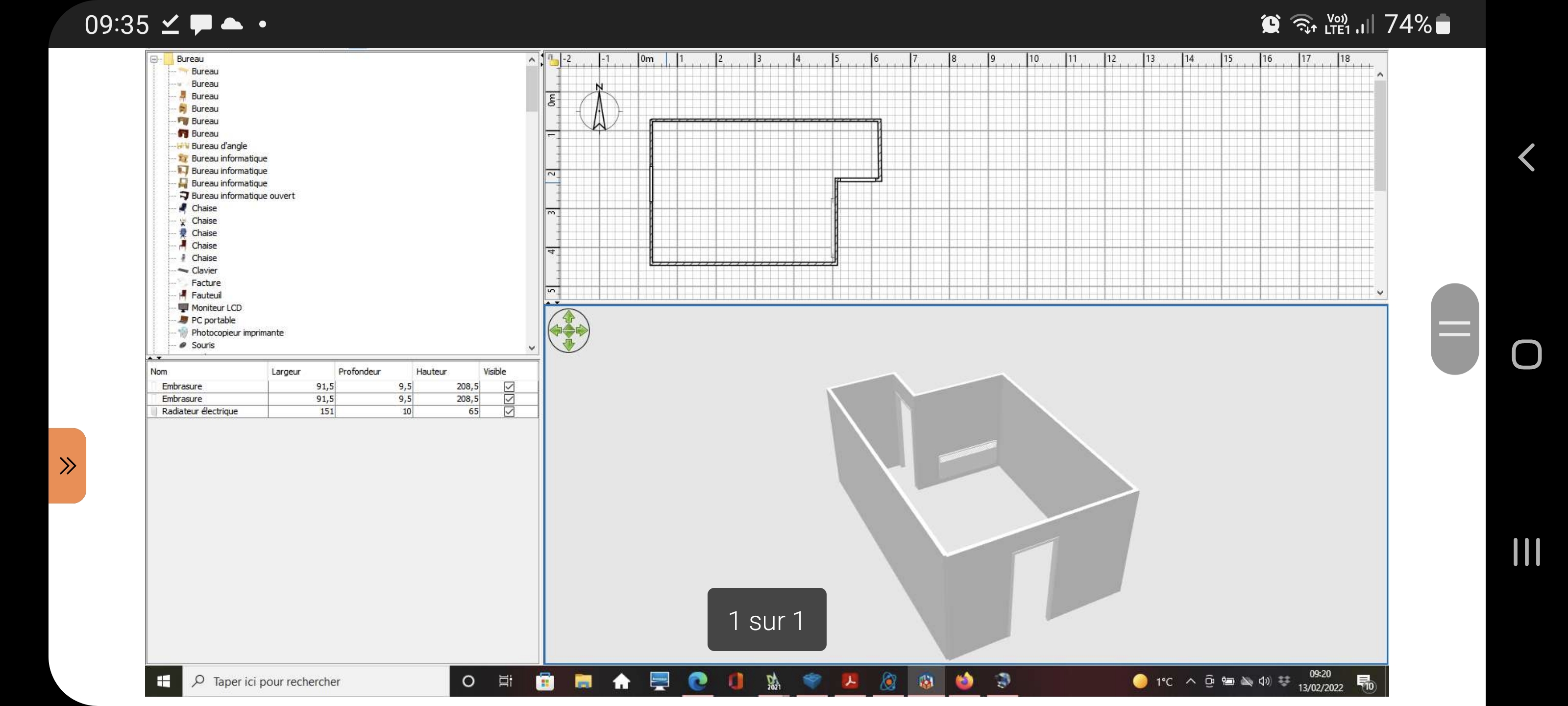This screenshot has width=1568, height=706.
Task: Select Photocopieur imprimante in the catalog
Action: point(237,333)
